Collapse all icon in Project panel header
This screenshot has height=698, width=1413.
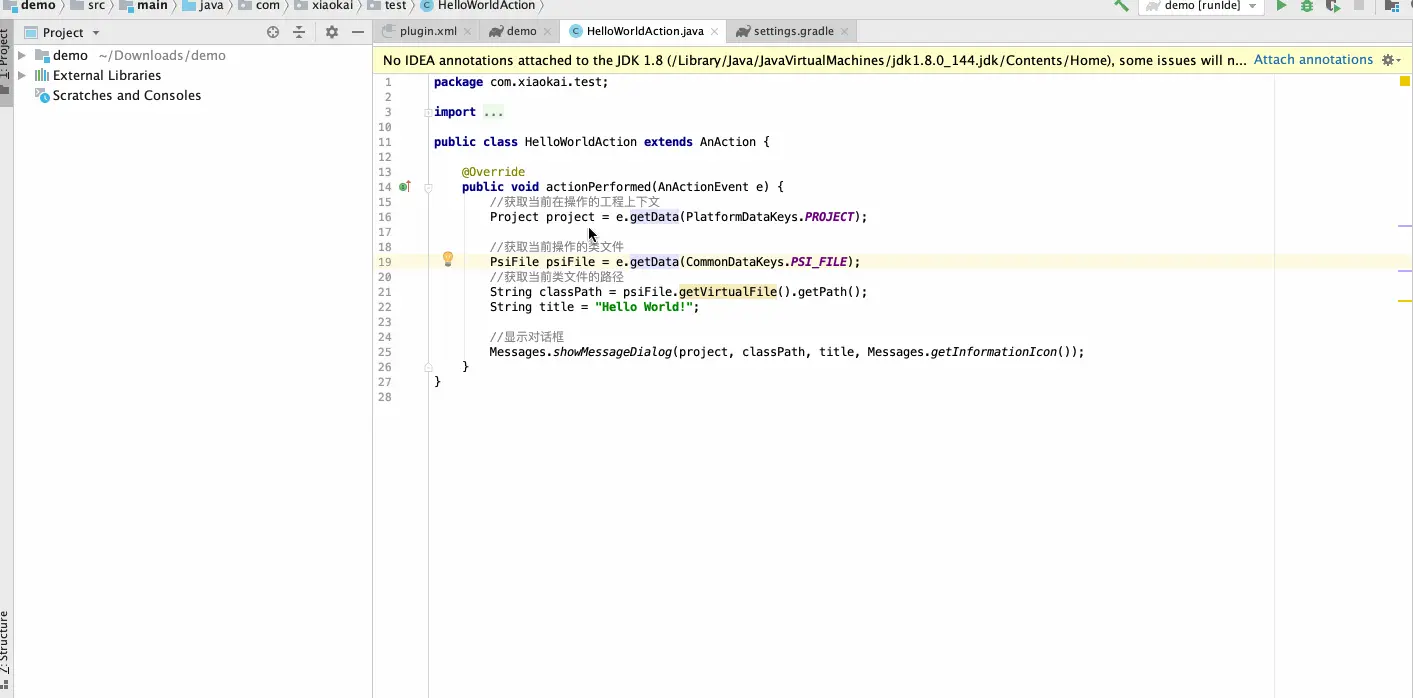pyautogui.click(x=299, y=32)
